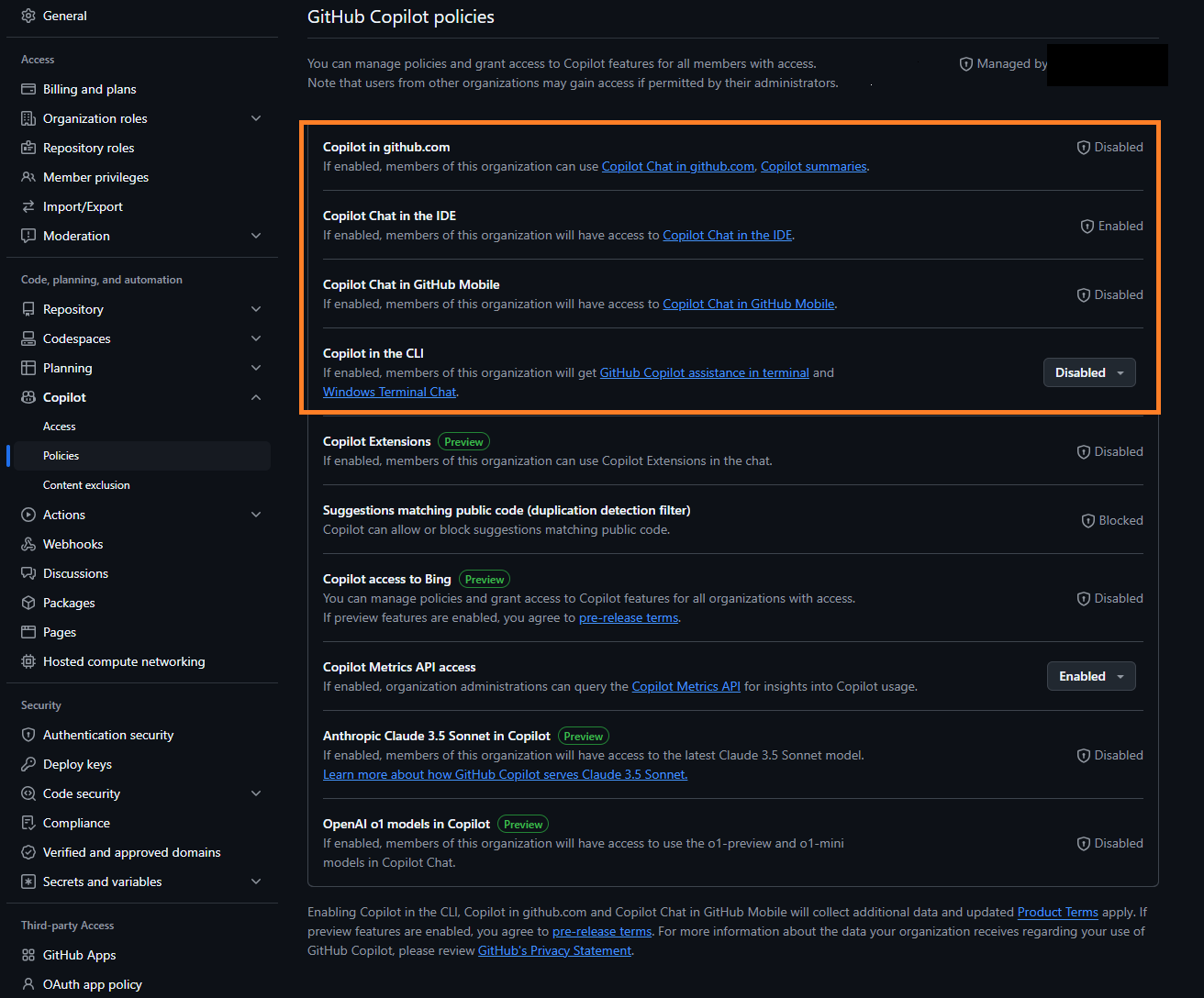The height and width of the screenshot is (998, 1204).
Task: Expand the Code security section
Action: pyautogui.click(x=256, y=793)
